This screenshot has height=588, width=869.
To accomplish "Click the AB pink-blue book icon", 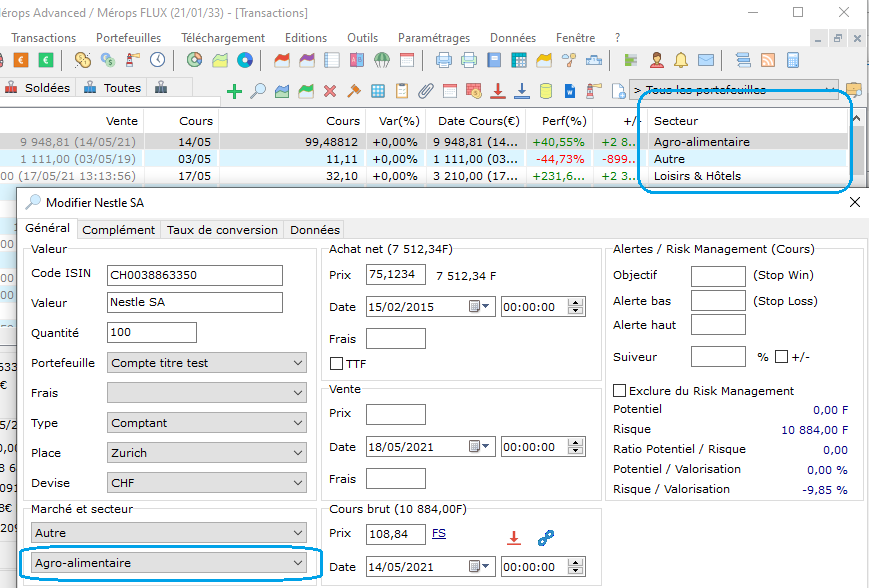I will tap(357, 60).
